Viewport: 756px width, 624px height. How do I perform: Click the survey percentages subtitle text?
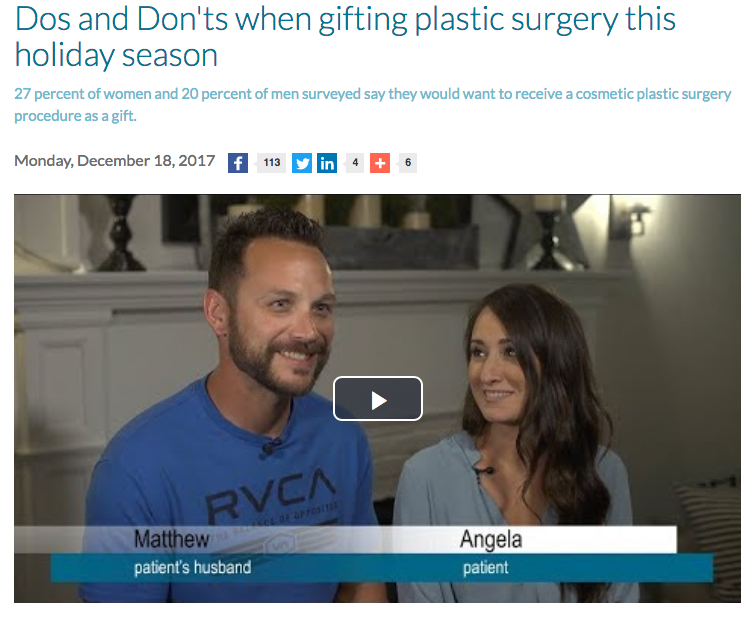pos(373,105)
